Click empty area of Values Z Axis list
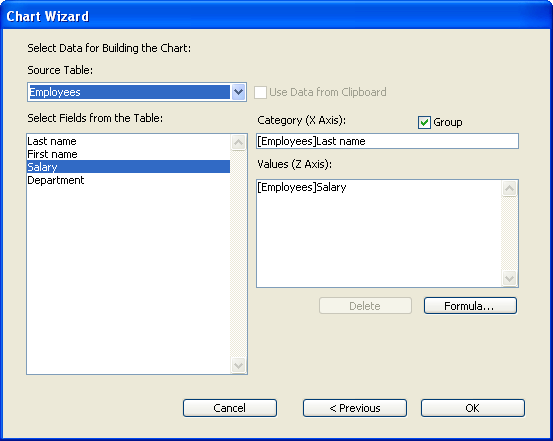This screenshot has height=441, width=553. coord(379,240)
